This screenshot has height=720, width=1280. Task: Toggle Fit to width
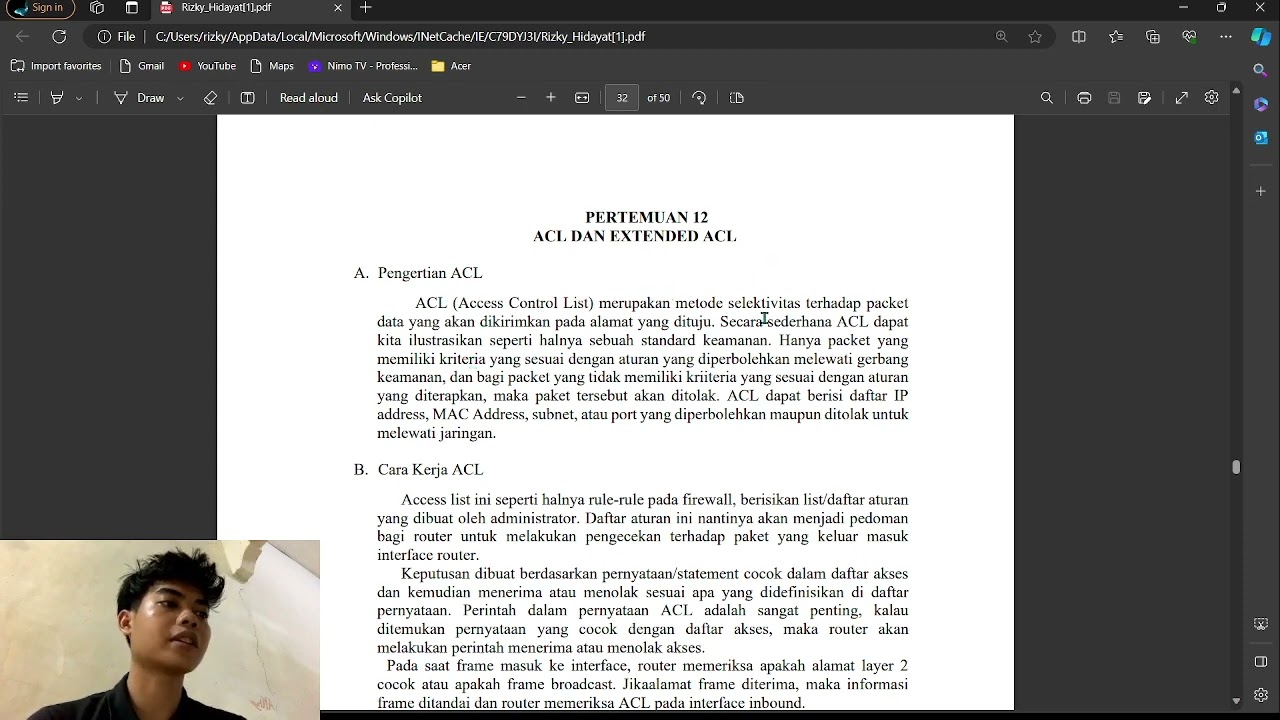point(582,98)
